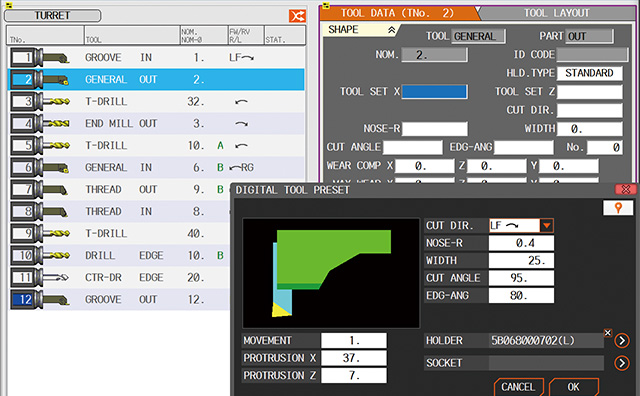The width and height of the screenshot is (640, 396).
Task: Open the CUT DIR. dropdown arrow
Action: pyautogui.click(x=546, y=225)
